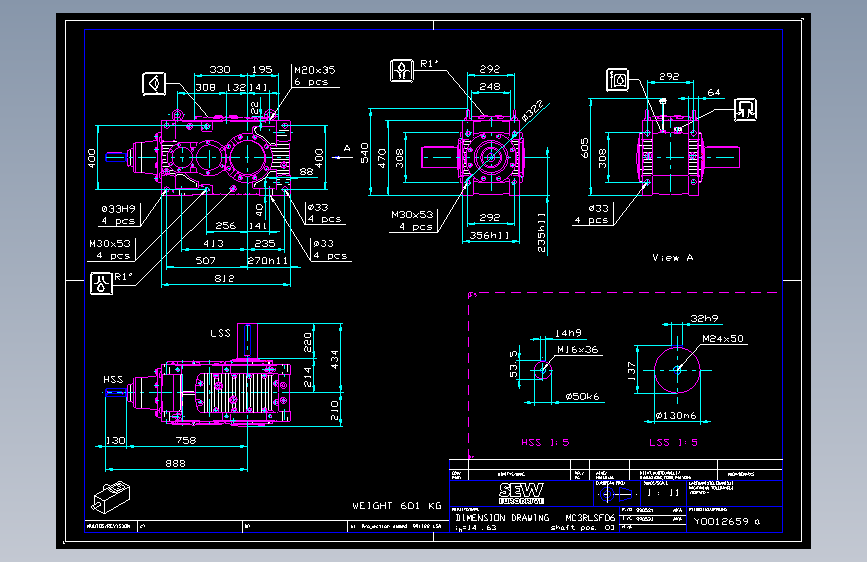Image resolution: width=867 pixels, height=562 pixels.
Task: Select dimension 507 below front view
Action: click(205, 260)
